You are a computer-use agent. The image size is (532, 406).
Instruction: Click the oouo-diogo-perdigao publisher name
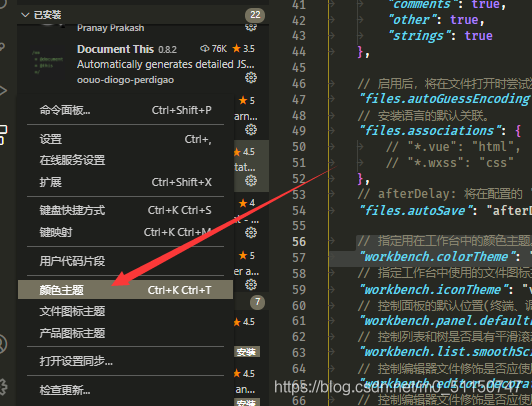pyautogui.click(x=126, y=80)
